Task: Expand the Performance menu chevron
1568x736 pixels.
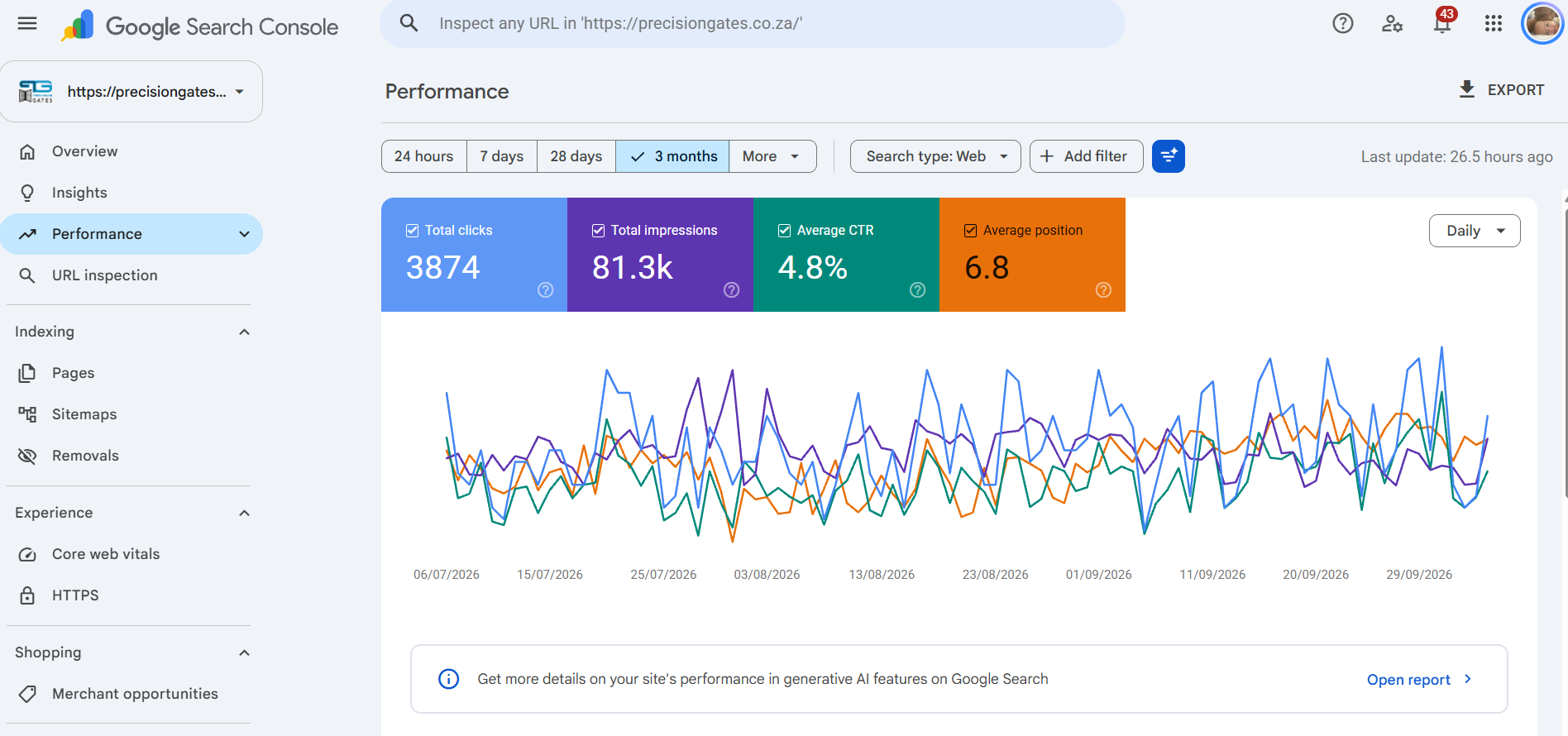Action: (x=244, y=234)
